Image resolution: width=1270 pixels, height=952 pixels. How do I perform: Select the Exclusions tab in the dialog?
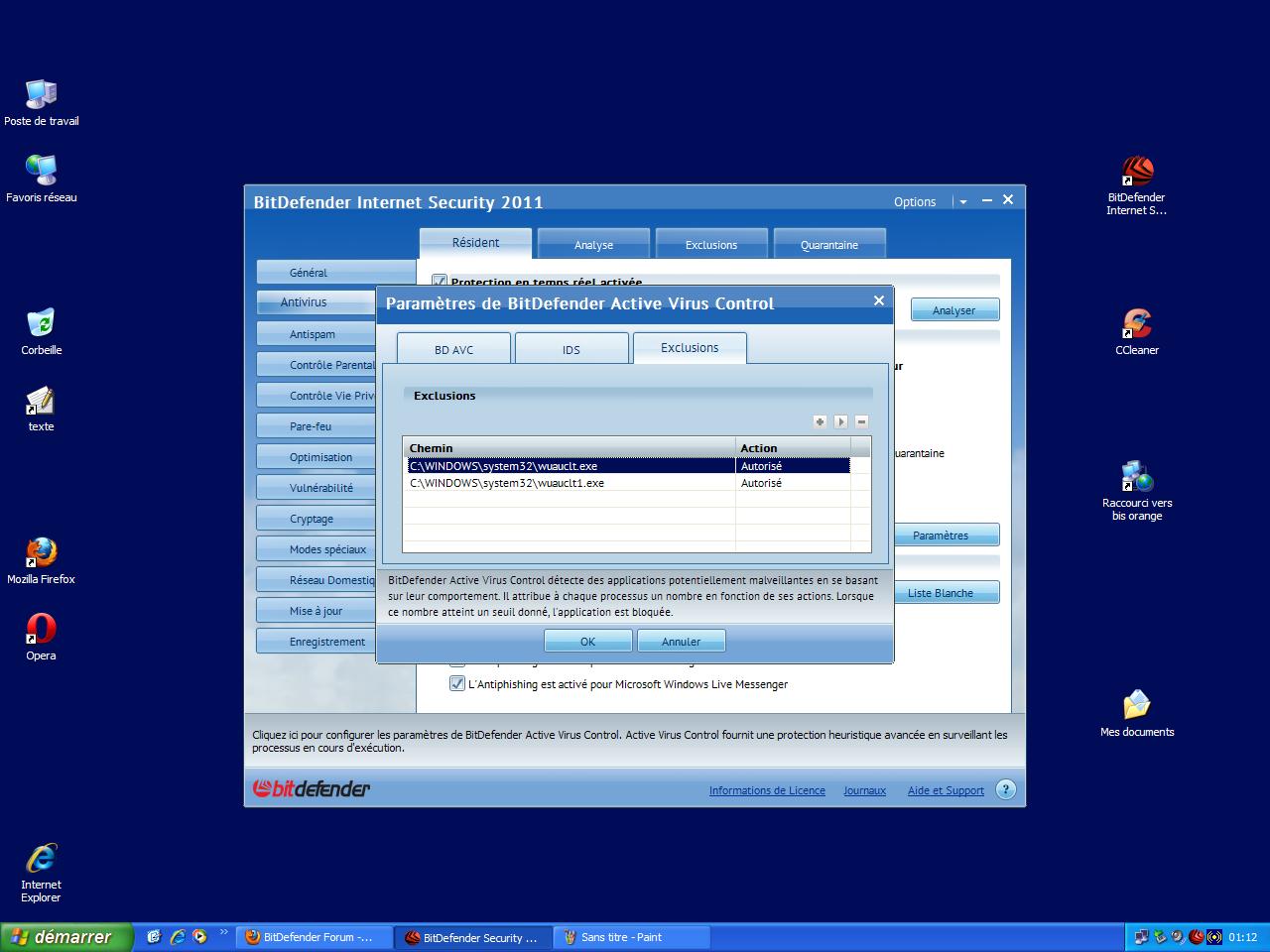[x=690, y=348]
